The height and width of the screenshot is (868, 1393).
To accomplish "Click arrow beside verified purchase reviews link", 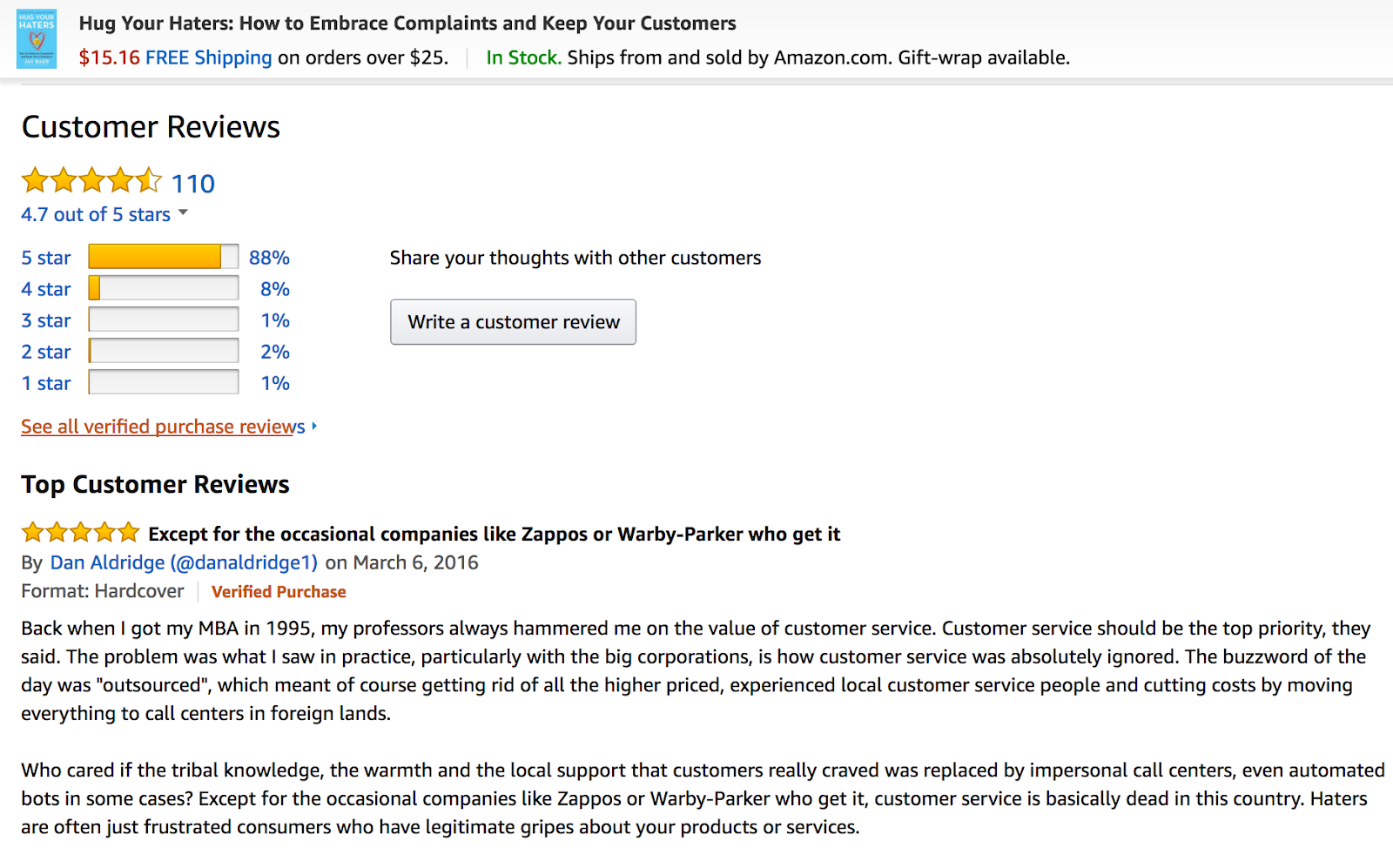I will pyautogui.click(x=314, y=426).
